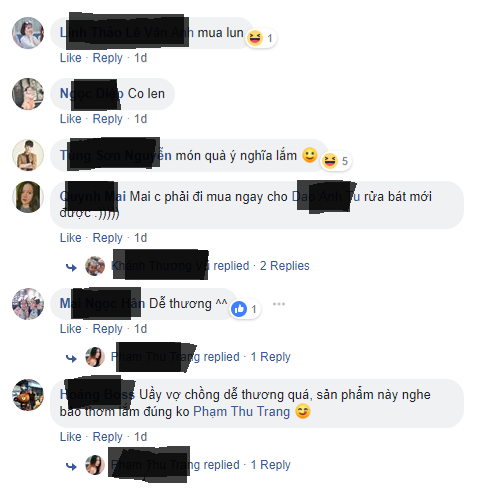Click the thumbs-up reaction on 'Dễ thương' comment
480x496 pixels.
(239, 309)
